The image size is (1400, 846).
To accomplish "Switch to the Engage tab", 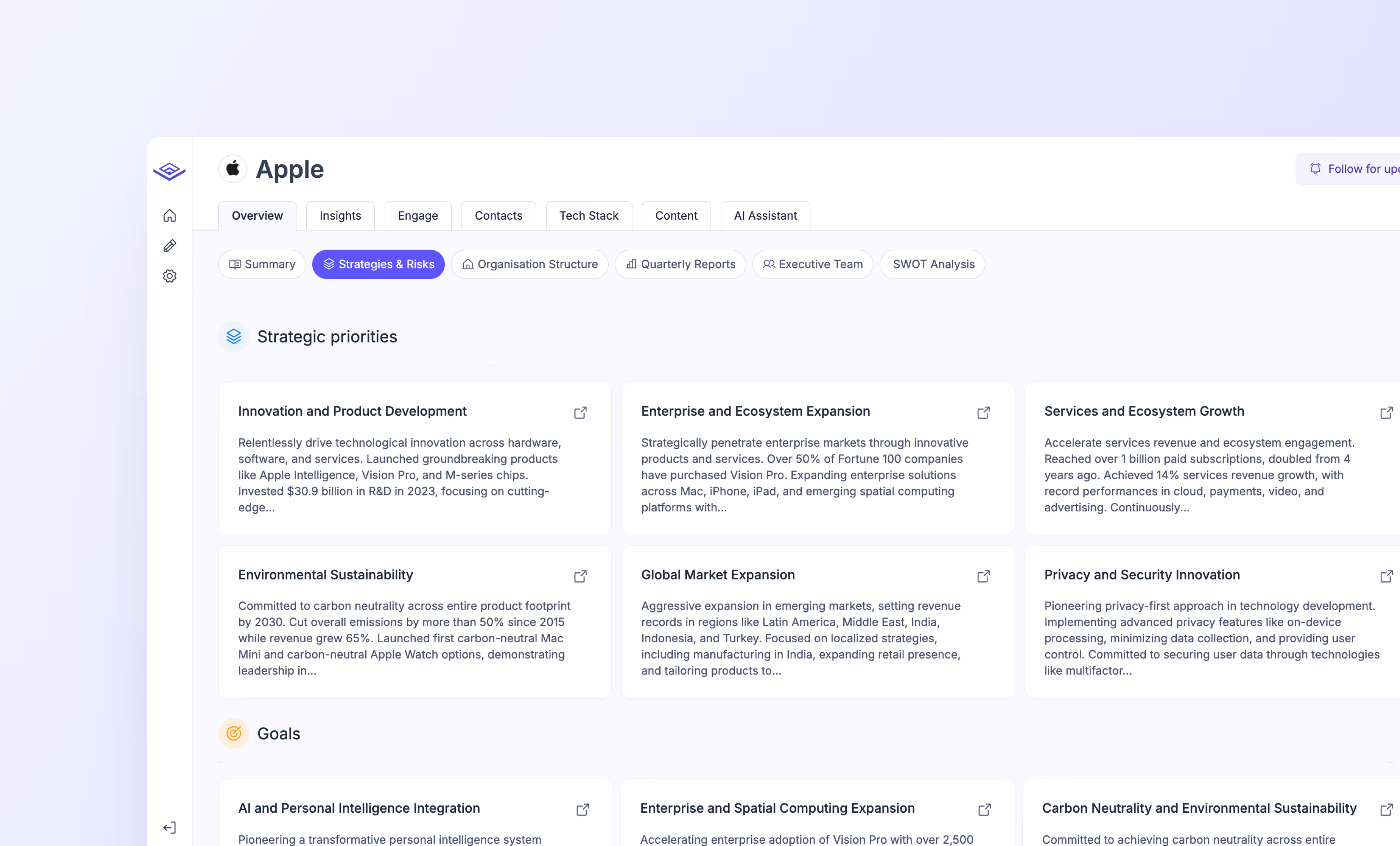I will coord(418,216).
